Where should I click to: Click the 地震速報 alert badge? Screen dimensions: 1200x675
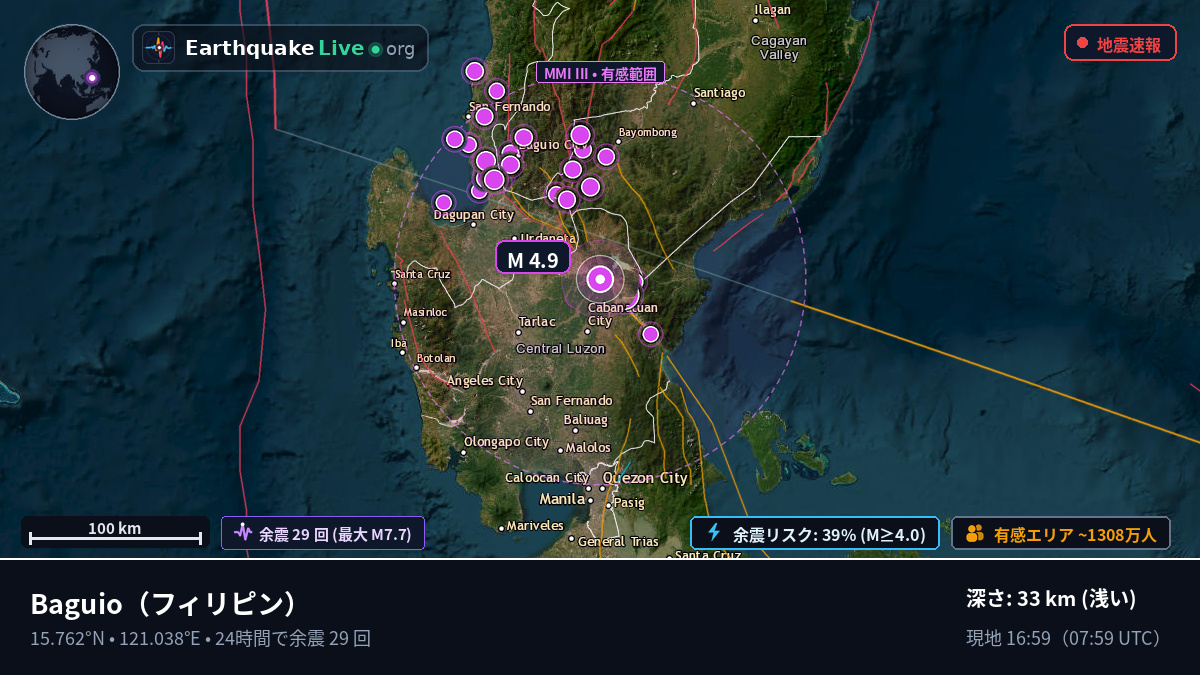click(x=1120, y=43)
